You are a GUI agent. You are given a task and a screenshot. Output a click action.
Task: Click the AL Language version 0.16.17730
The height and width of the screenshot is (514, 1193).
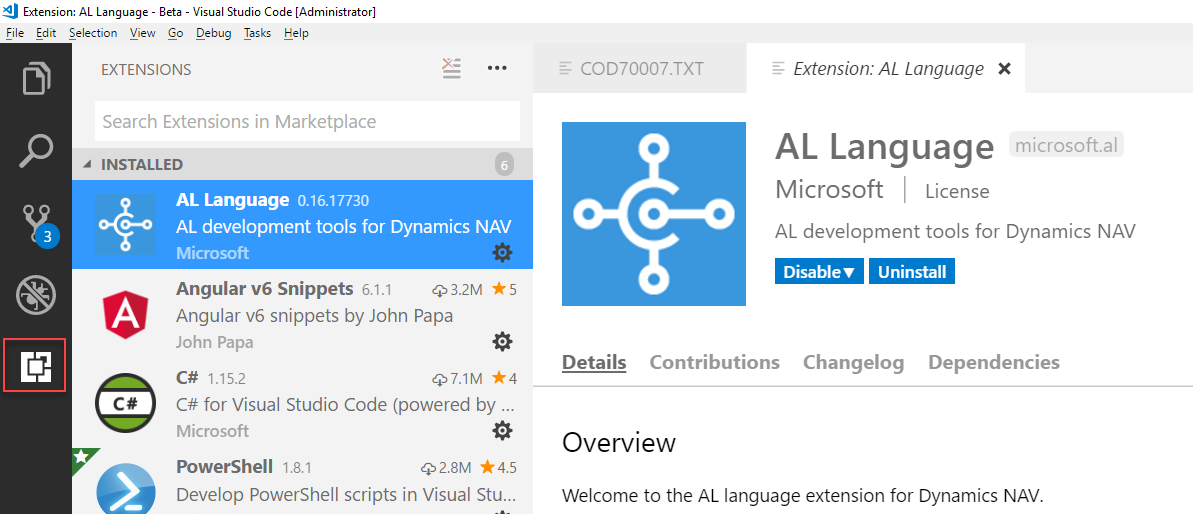point(333,201)
